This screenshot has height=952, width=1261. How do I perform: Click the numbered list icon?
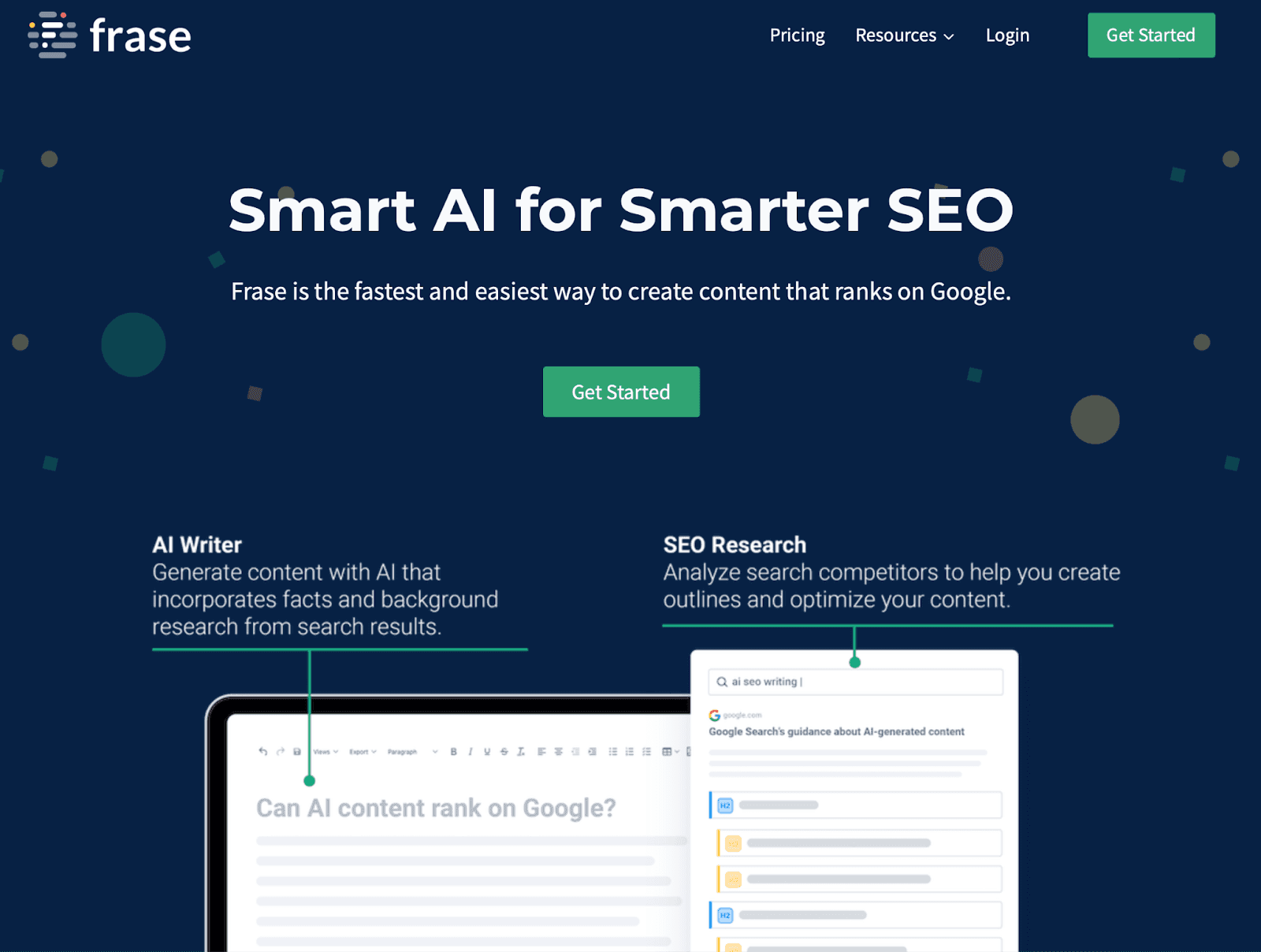630,752
